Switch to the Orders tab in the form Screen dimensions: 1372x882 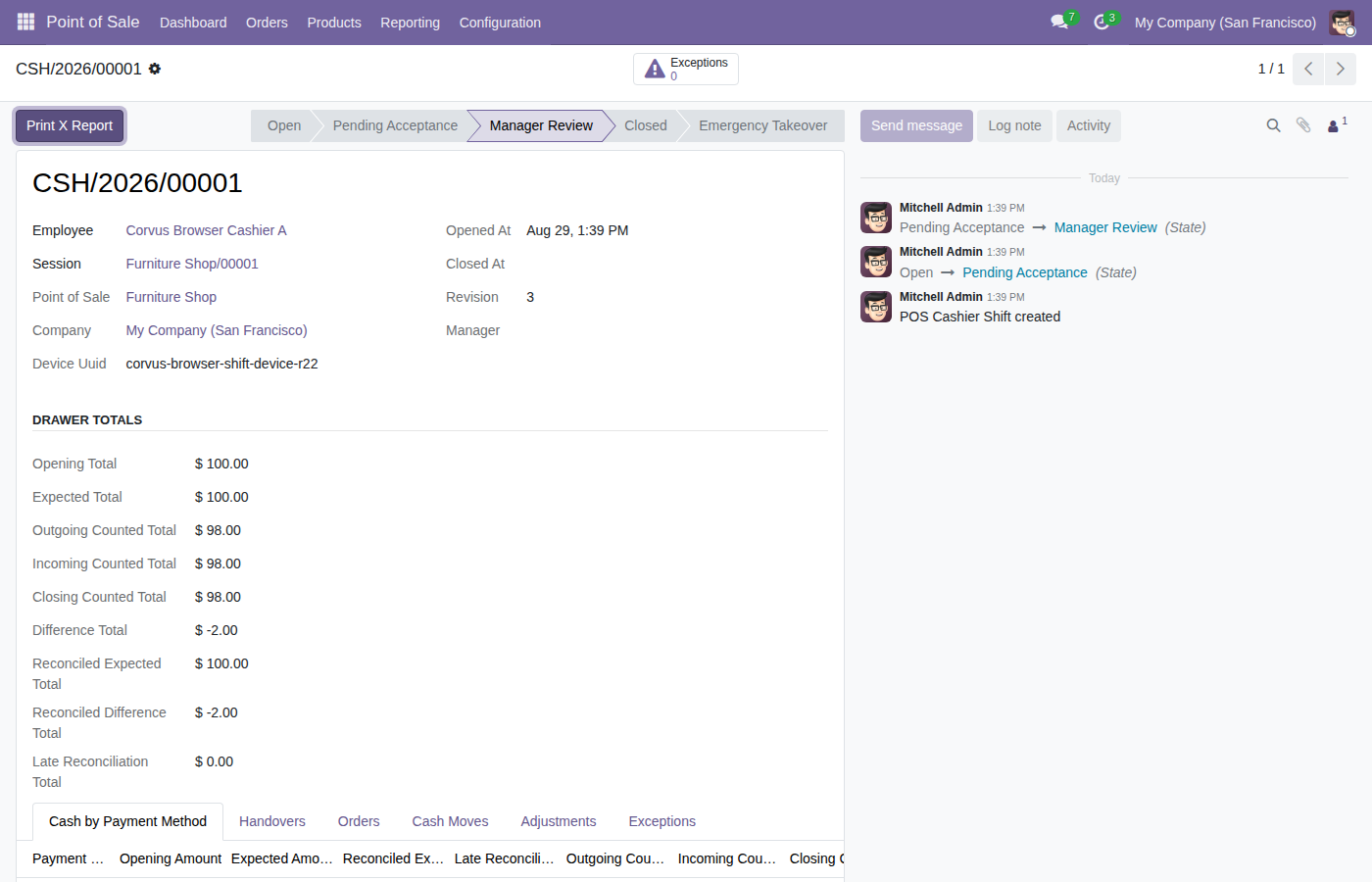coord(359,821)
